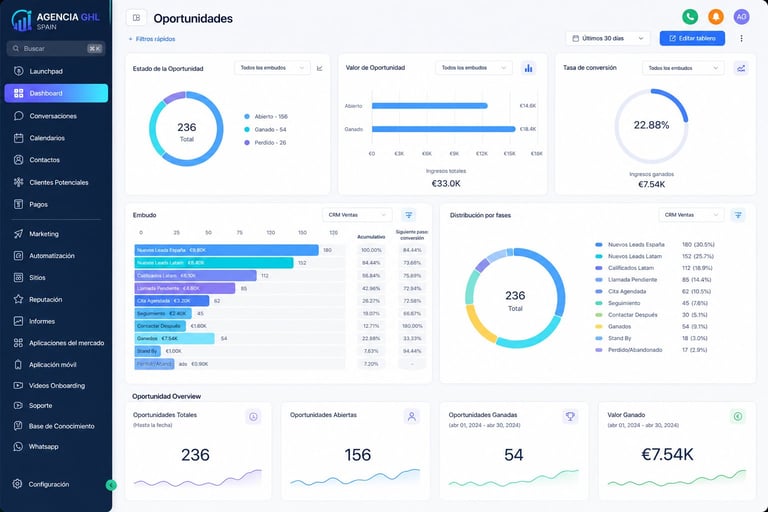
Task: Open Sitios in the sidebar
Action: [x=56, y=277]
